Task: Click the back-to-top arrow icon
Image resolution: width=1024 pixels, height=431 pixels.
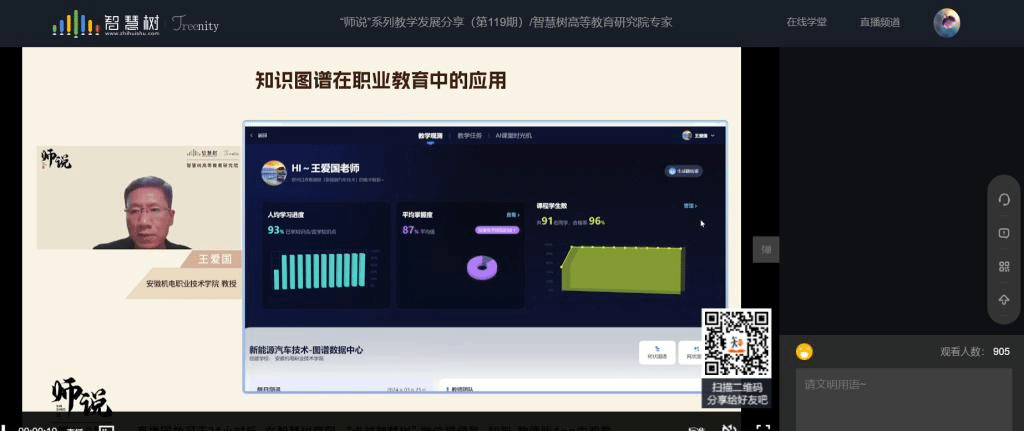Action: tap(1004, 300)
